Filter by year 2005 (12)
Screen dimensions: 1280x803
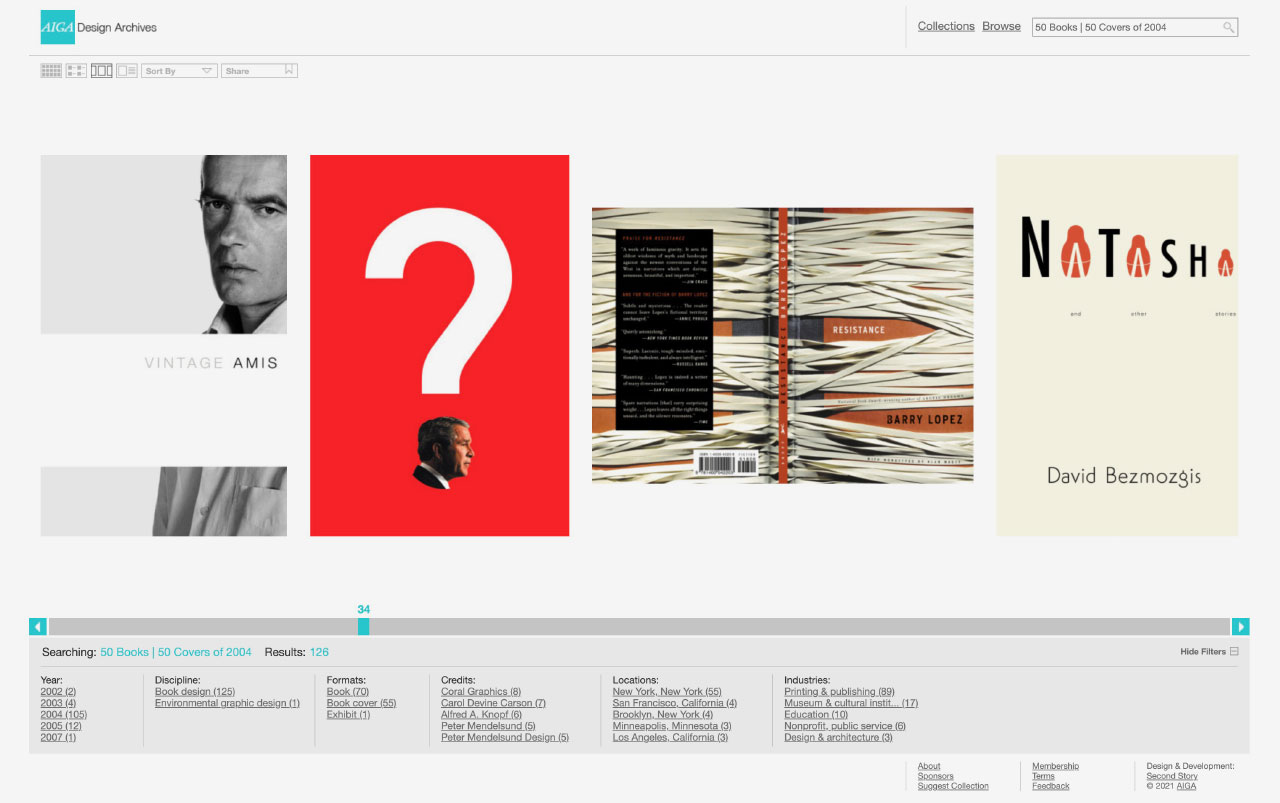[x=61, y=726]
